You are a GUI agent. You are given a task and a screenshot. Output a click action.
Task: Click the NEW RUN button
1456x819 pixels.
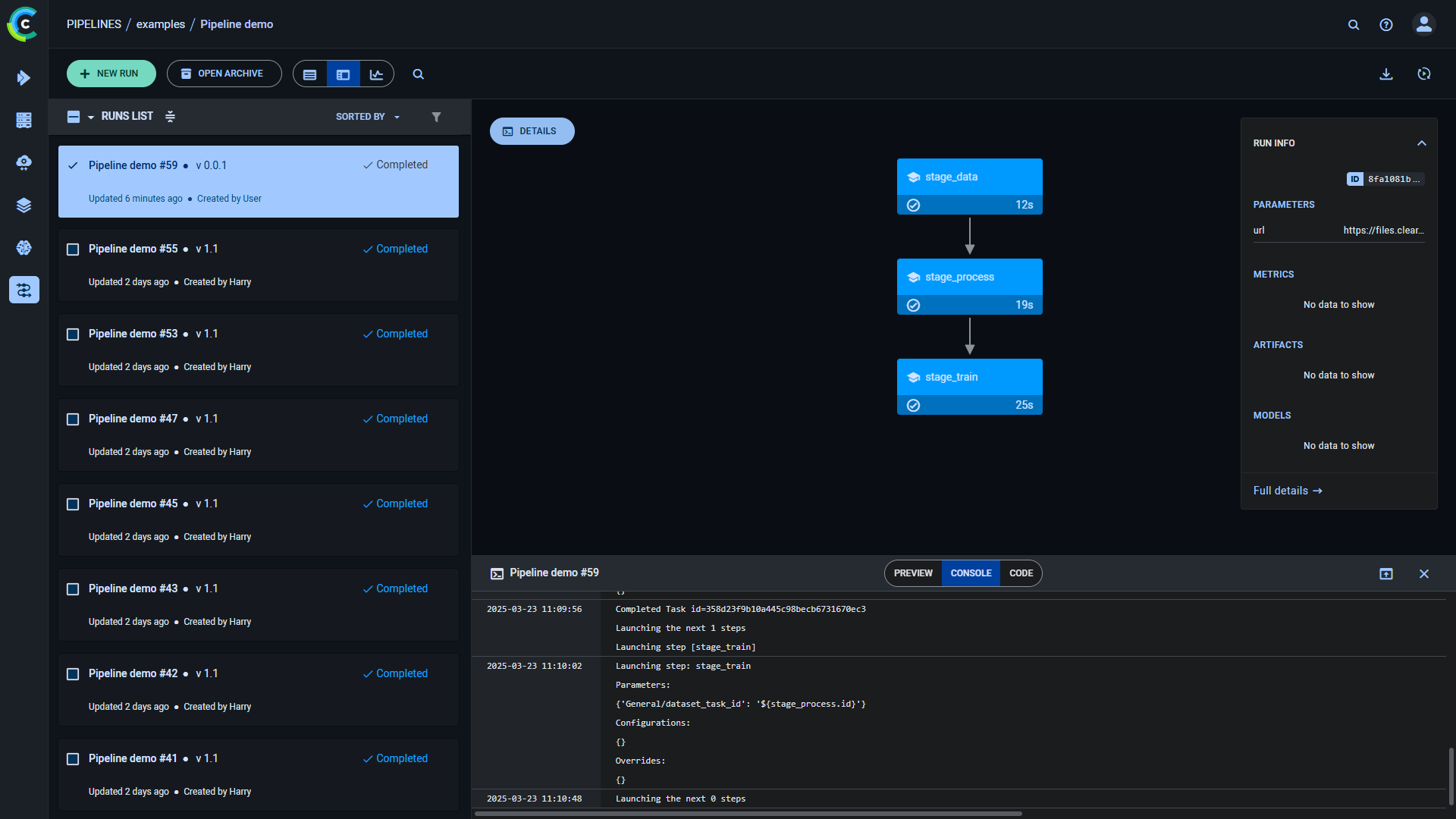[111, 74]
